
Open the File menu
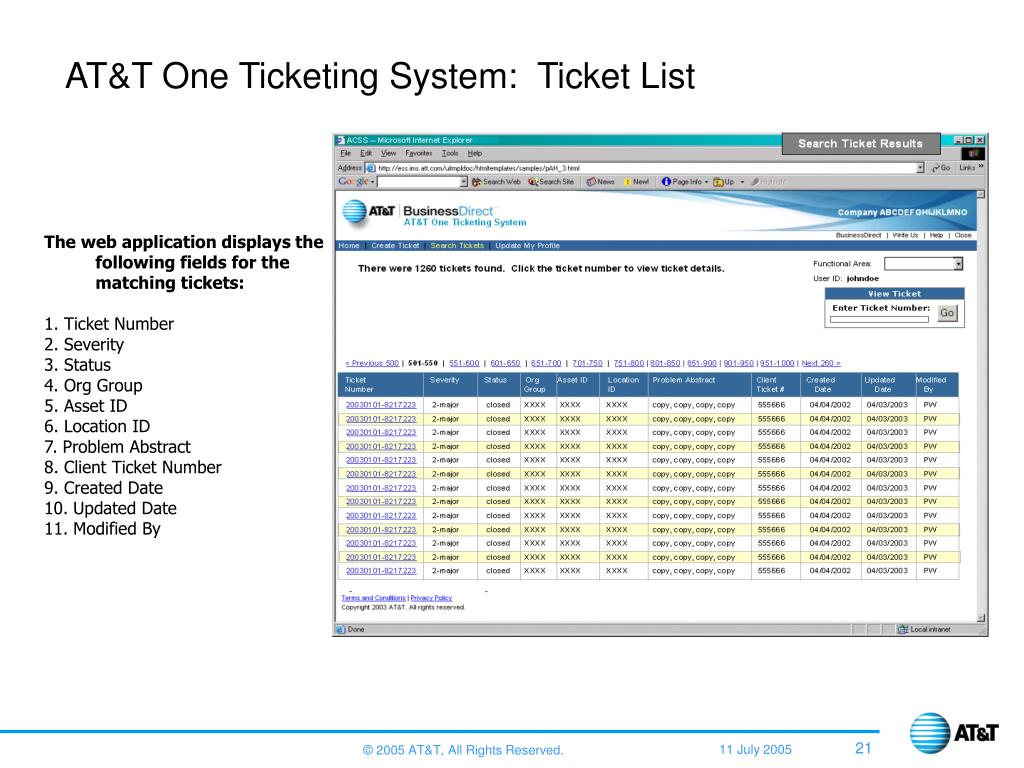click(345, 153)
